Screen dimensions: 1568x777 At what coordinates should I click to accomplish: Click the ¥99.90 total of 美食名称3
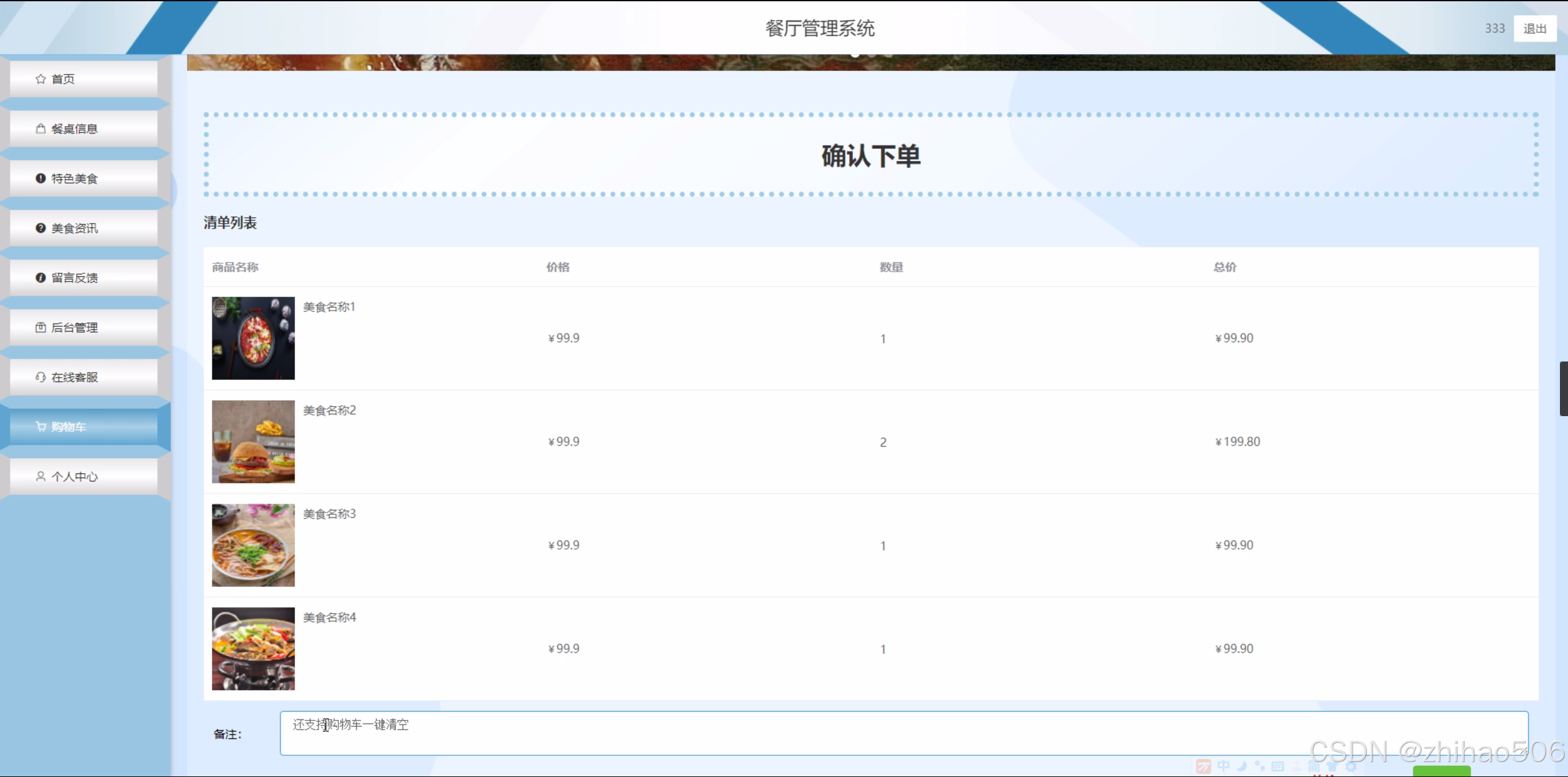[x=1234, y=545]
